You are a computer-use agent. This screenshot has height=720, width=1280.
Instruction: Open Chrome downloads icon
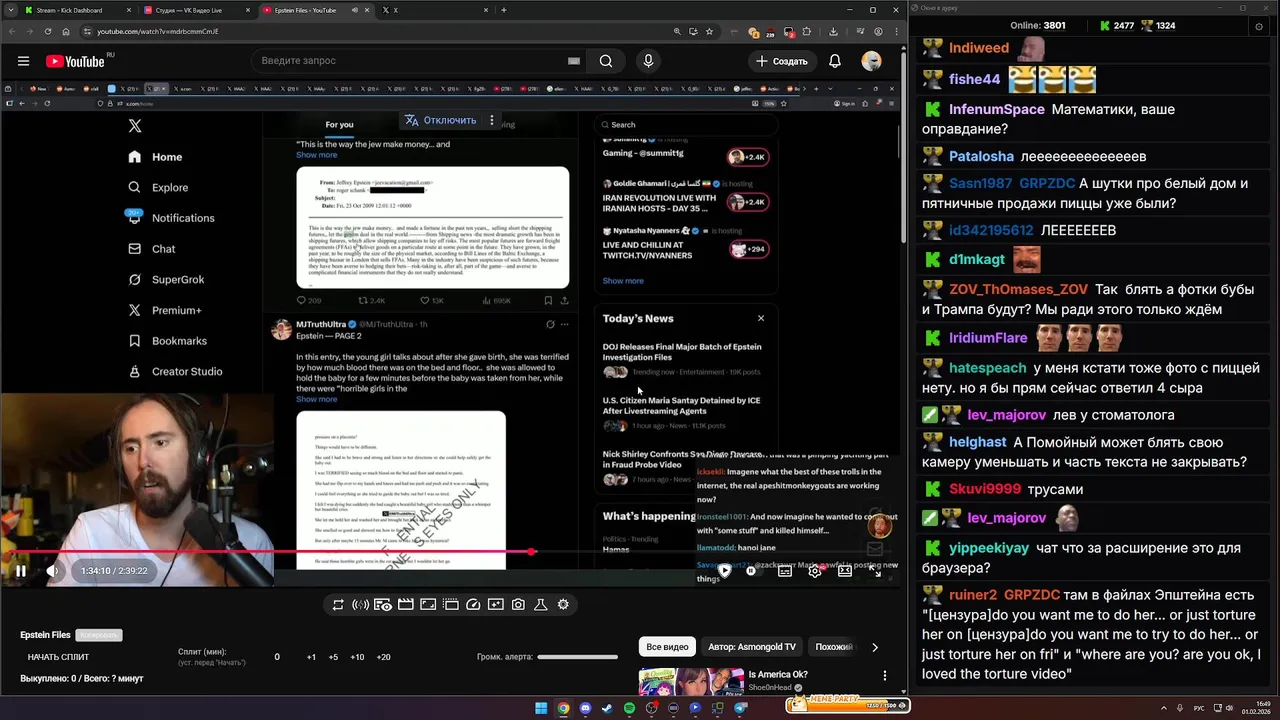click(x=834, y=31)
